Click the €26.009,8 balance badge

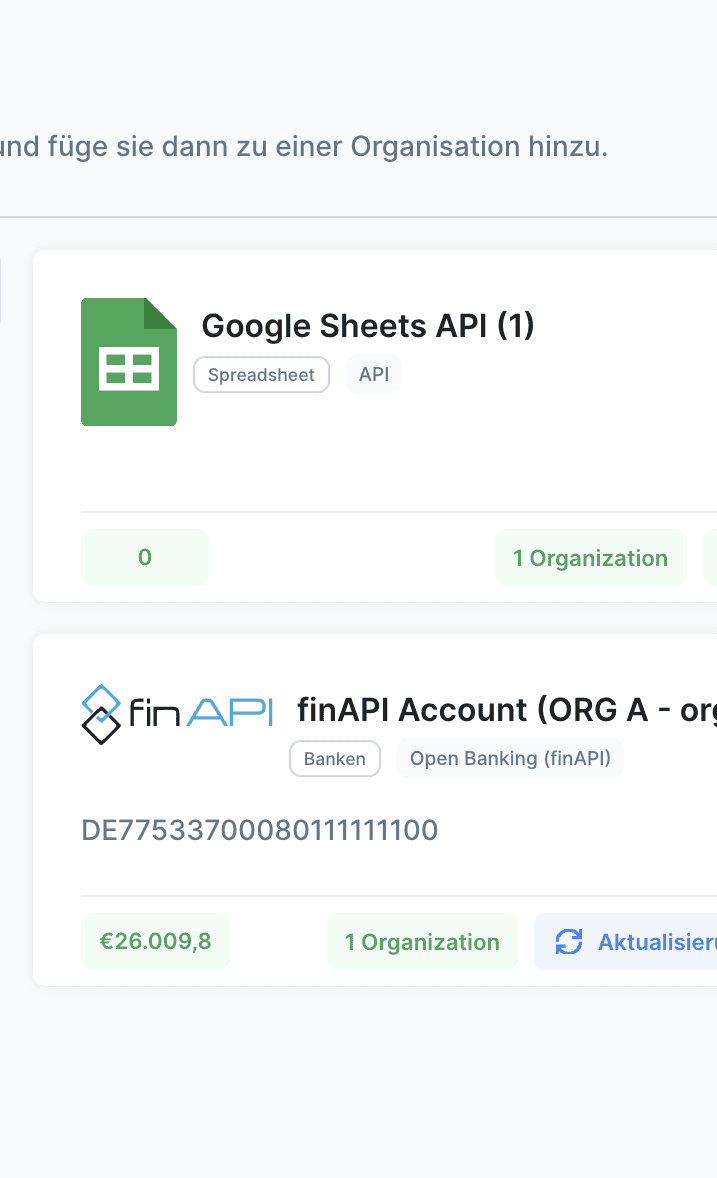pyautogui.click(x=155, y=942)
